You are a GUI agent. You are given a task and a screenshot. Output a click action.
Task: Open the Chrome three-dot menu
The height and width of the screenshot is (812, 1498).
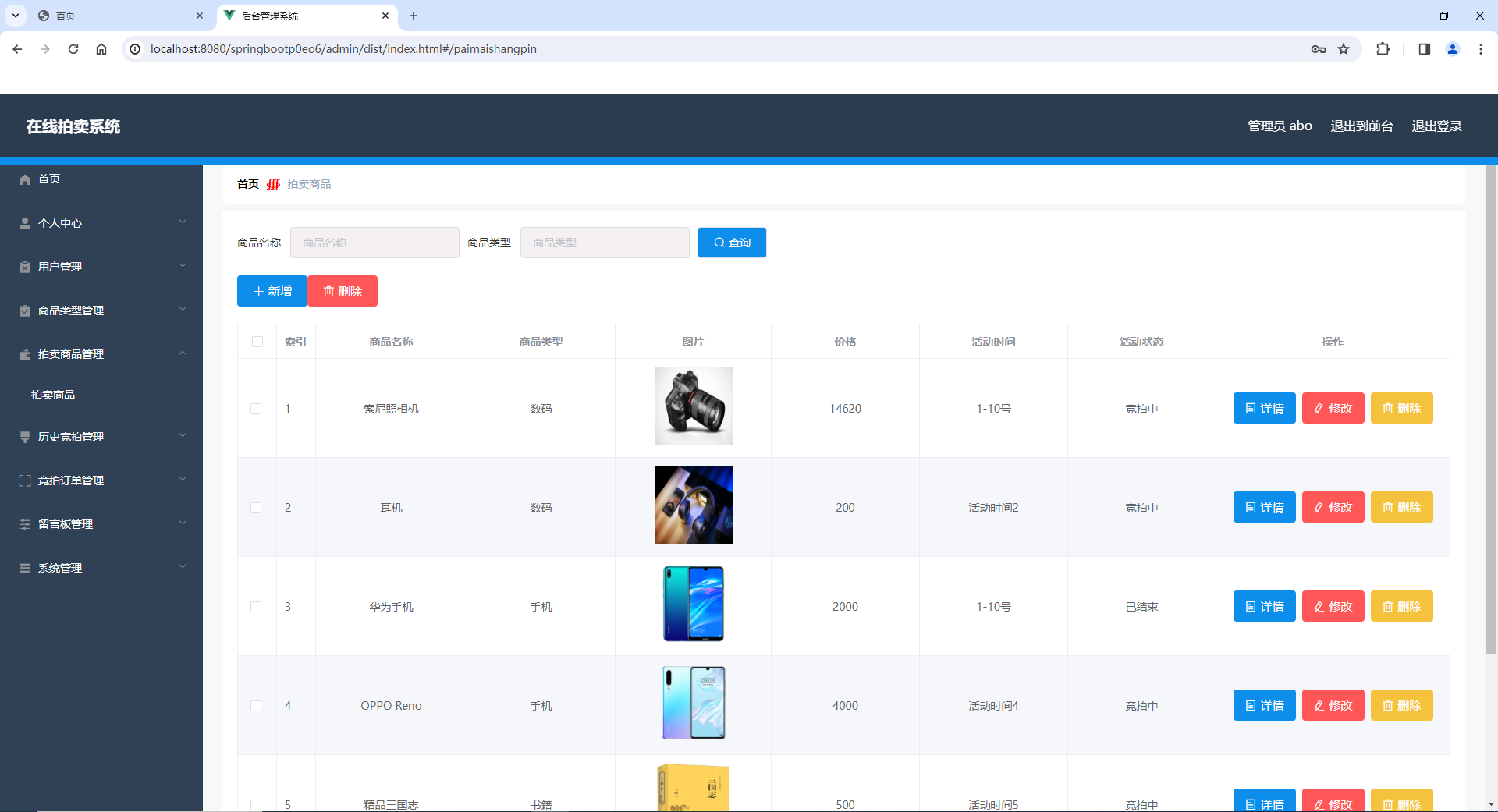[1481, 49]
